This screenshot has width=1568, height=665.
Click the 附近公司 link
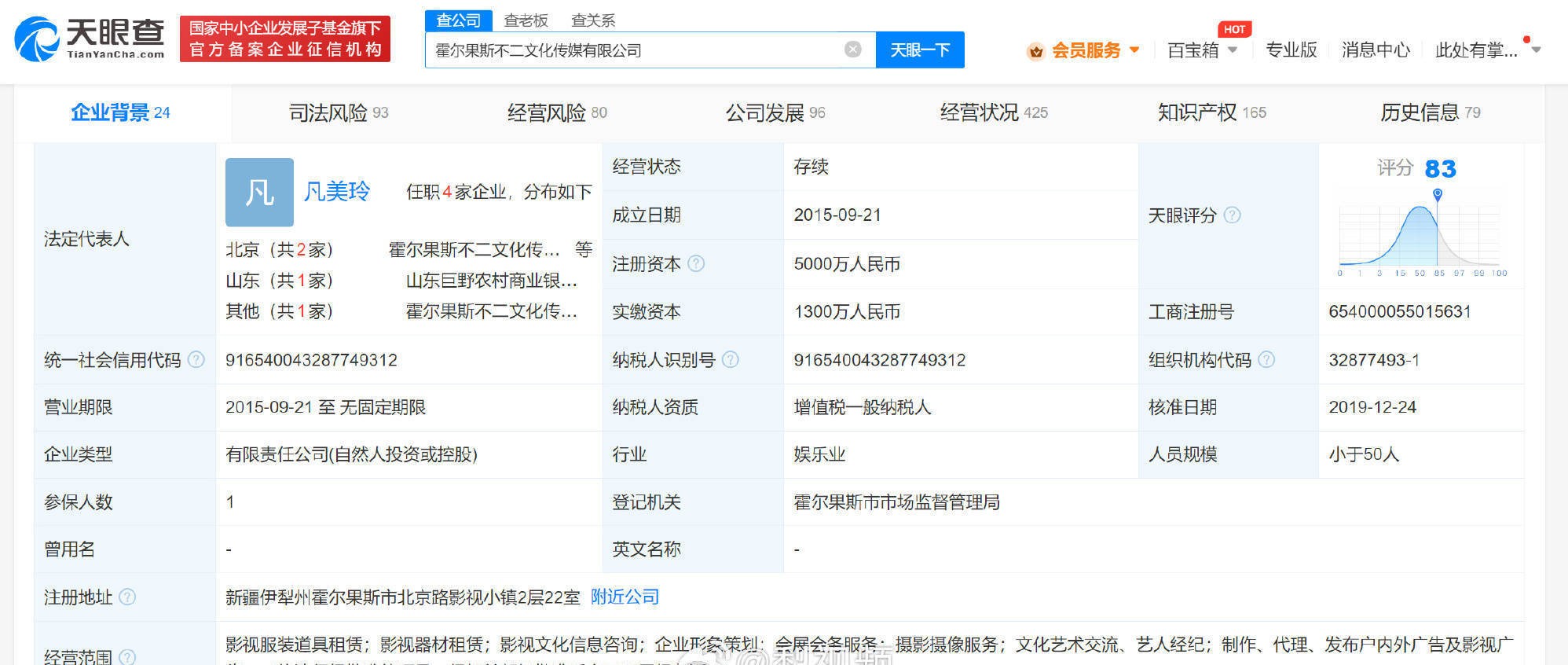625,597
